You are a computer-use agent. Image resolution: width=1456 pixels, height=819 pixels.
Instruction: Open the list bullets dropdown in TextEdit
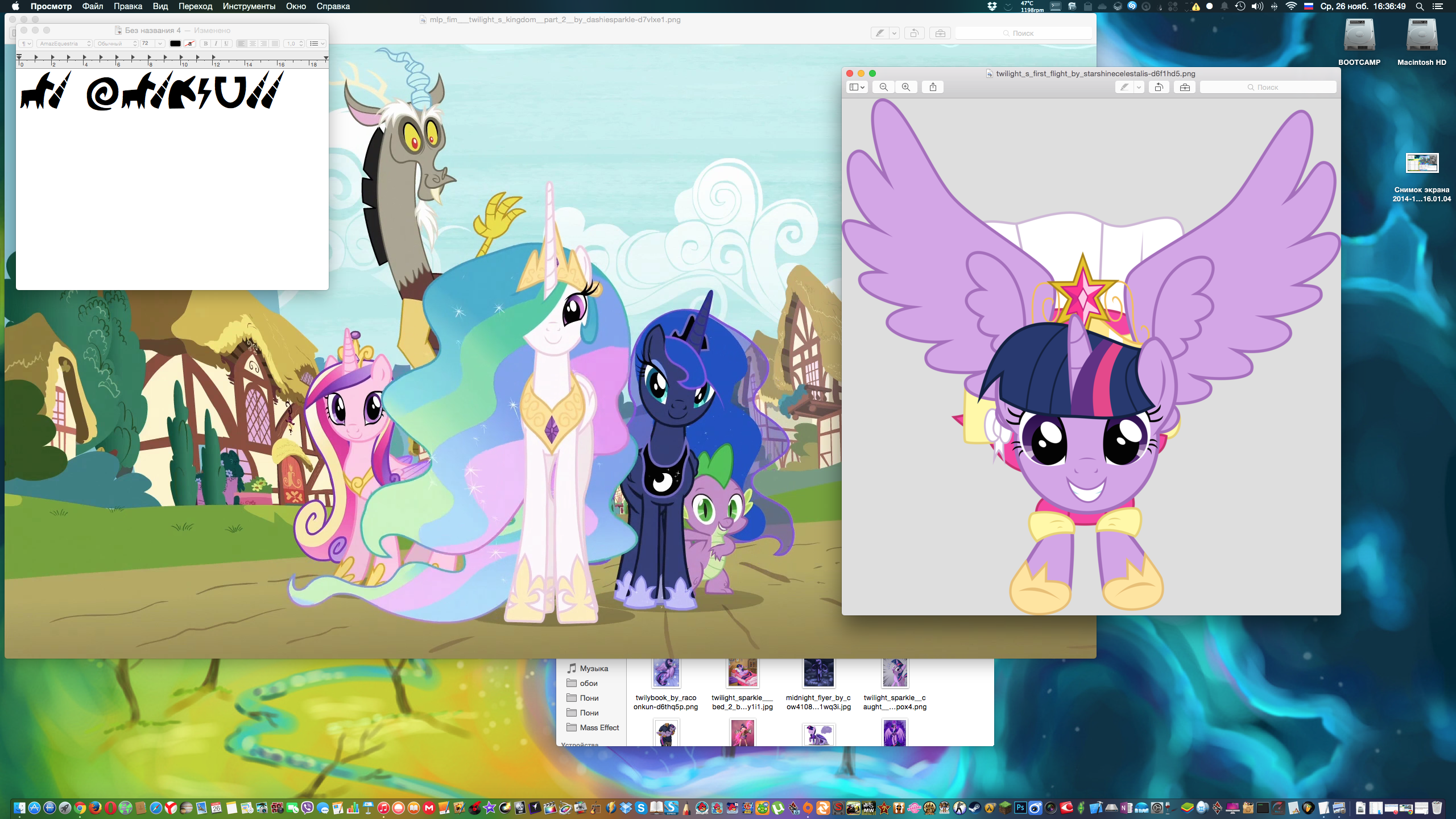click(317, 43)
